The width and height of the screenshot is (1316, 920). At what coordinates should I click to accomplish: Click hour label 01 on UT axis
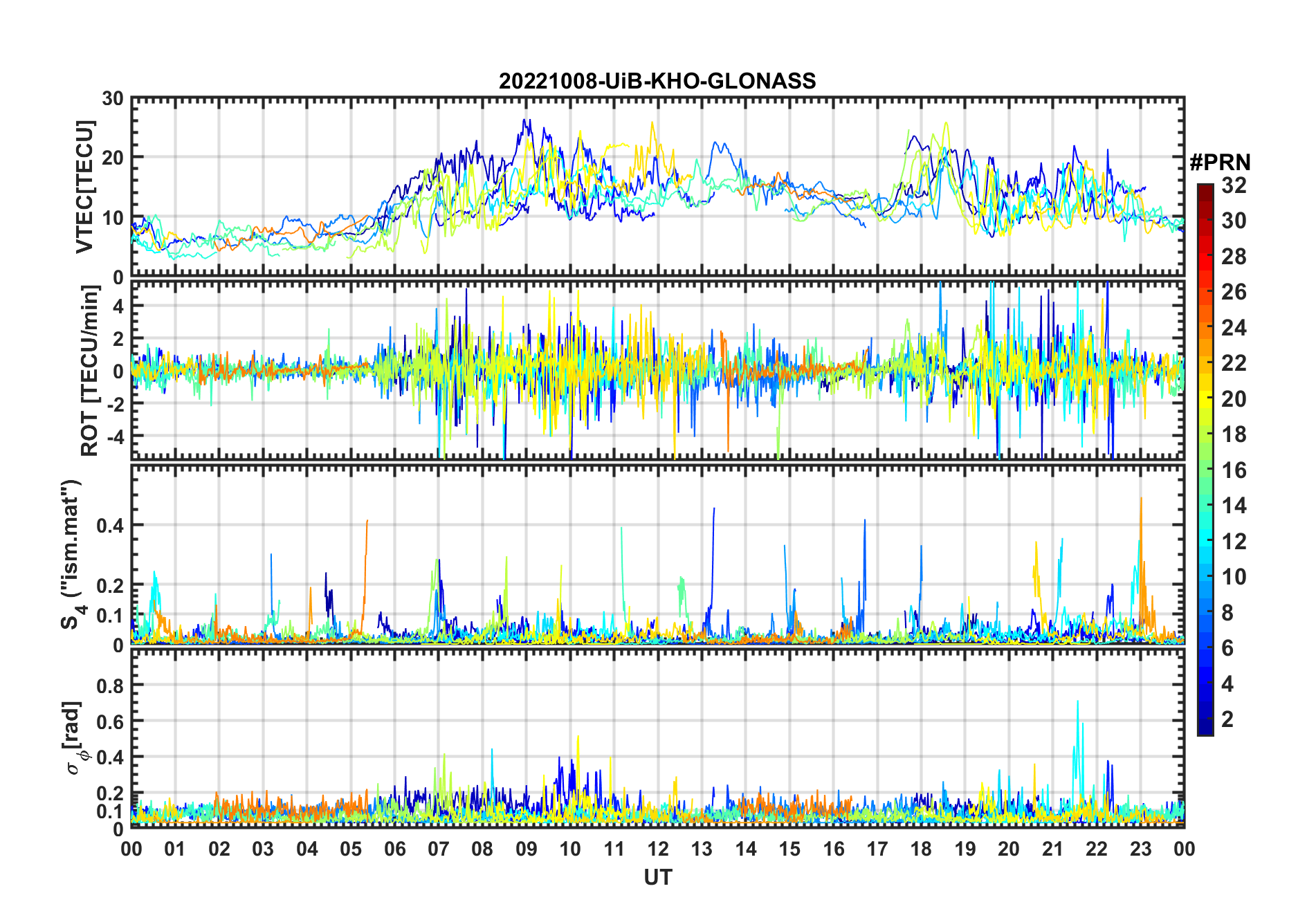(x=175, y=849)
